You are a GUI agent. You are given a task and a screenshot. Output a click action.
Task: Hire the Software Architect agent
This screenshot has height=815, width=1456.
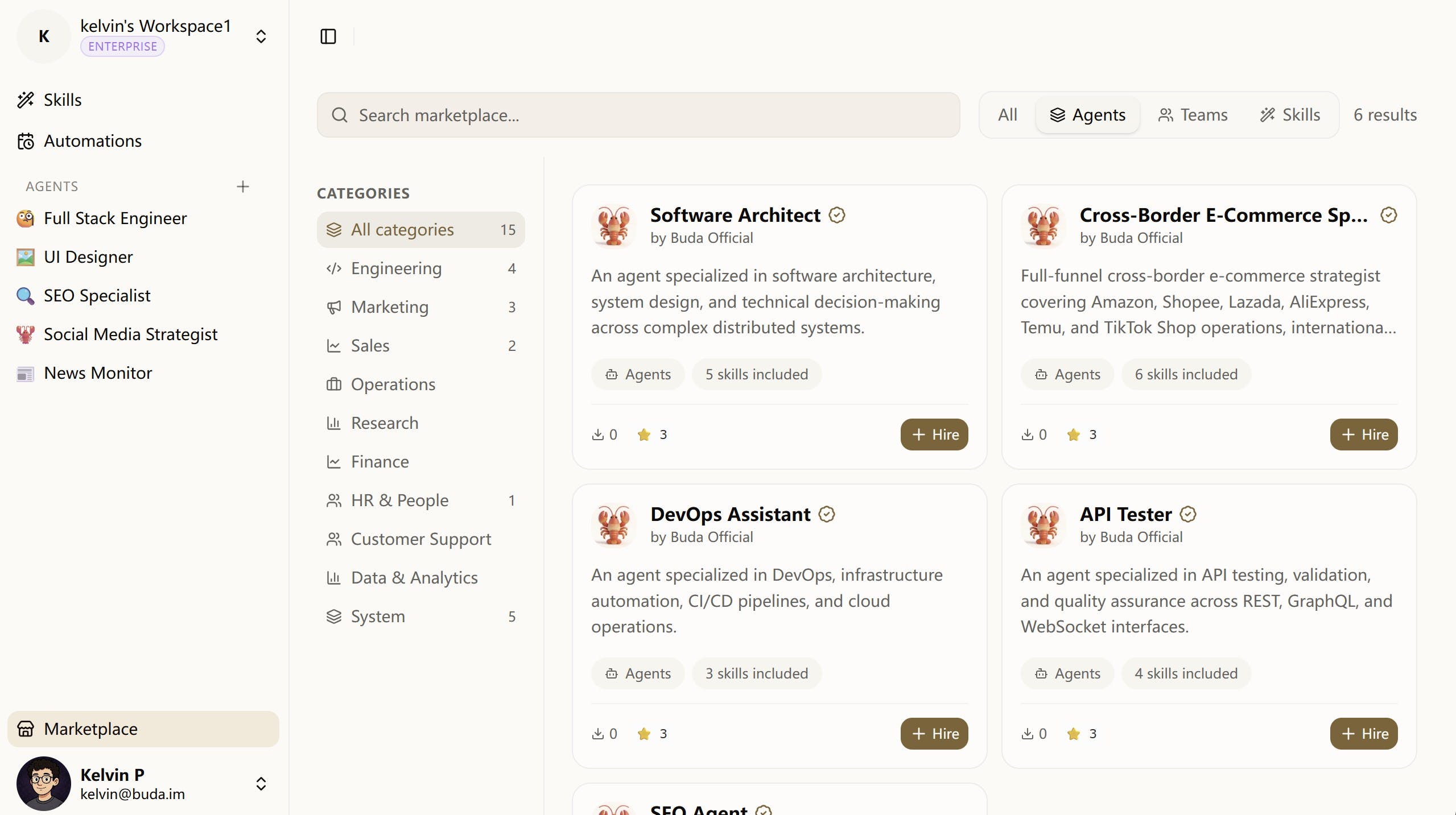(934, 435)
